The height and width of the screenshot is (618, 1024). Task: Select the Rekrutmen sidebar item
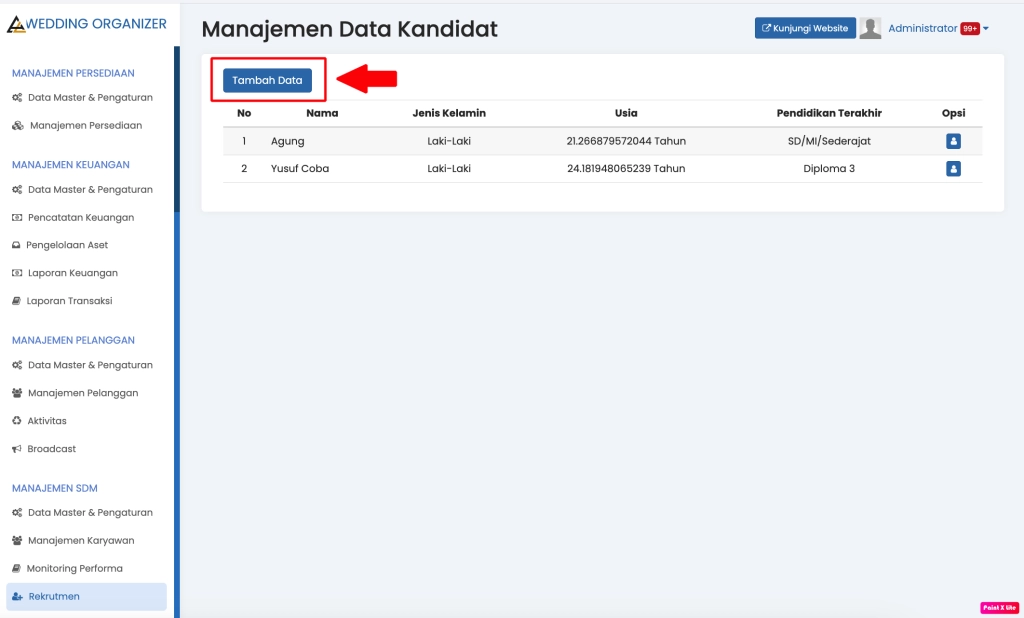coord(53,596)
